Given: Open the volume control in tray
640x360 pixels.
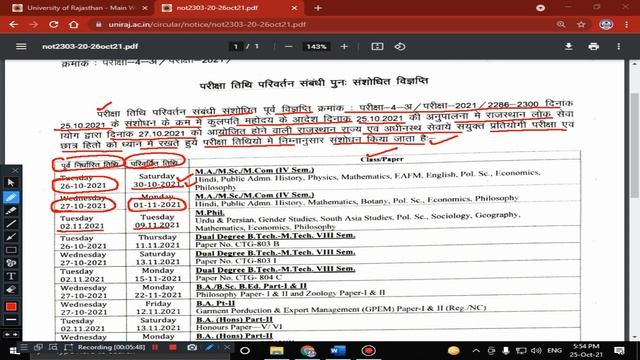Looking at the screenshot, I should point(536,351).
